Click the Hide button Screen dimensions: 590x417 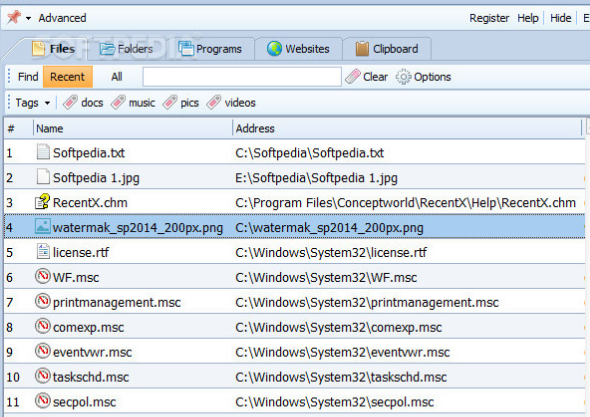tap(560, 18)
